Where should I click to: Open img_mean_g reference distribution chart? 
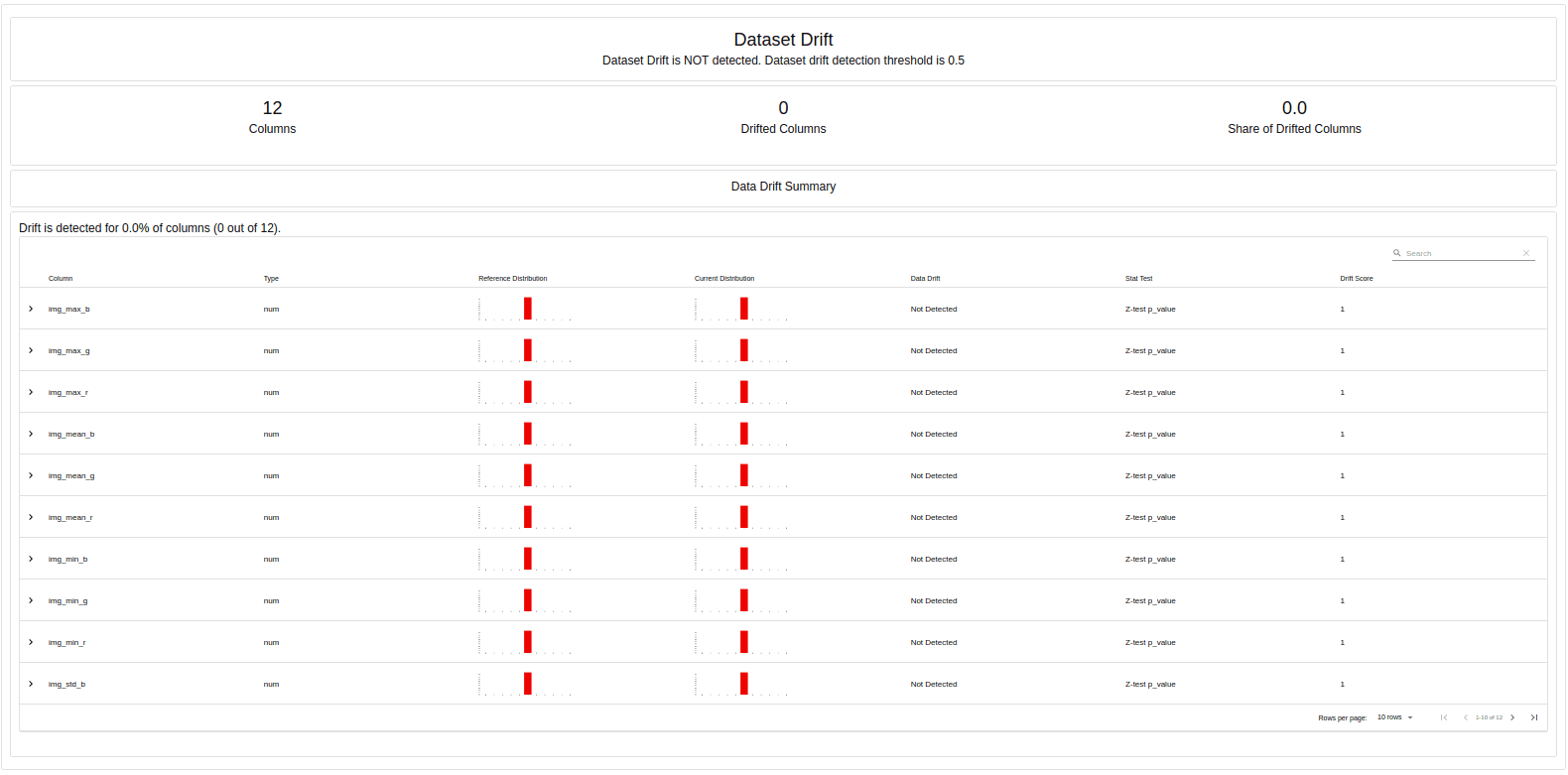(525, 475)
